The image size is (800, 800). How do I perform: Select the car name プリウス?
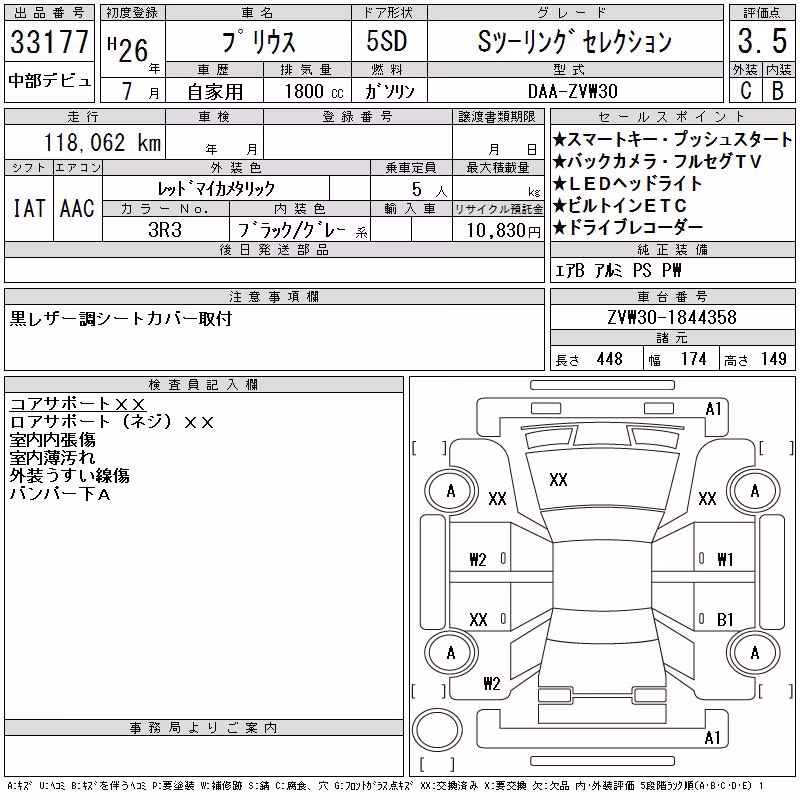coord(259,41)
